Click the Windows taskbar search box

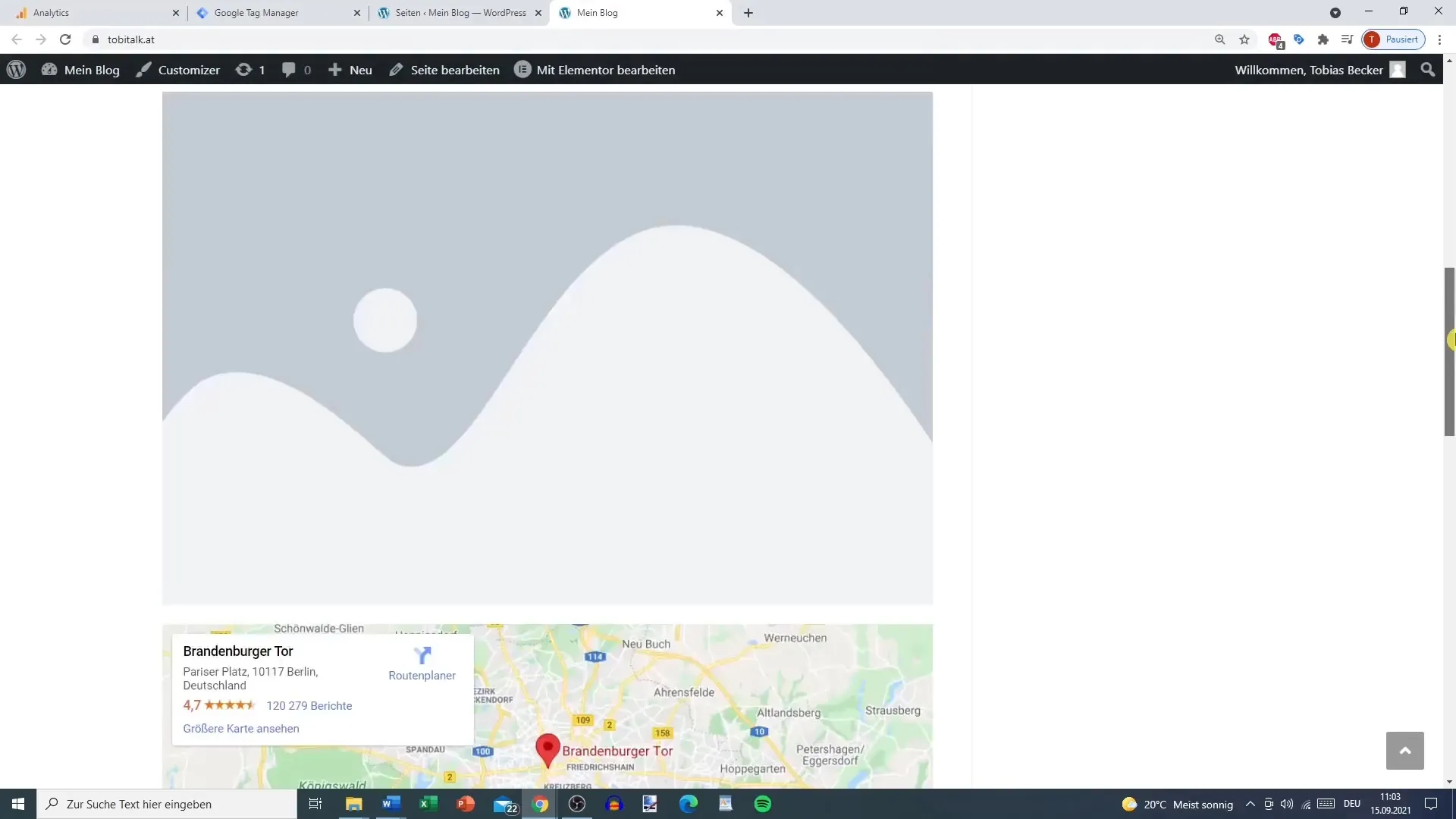pyautogui.click(x=167, y=804)
